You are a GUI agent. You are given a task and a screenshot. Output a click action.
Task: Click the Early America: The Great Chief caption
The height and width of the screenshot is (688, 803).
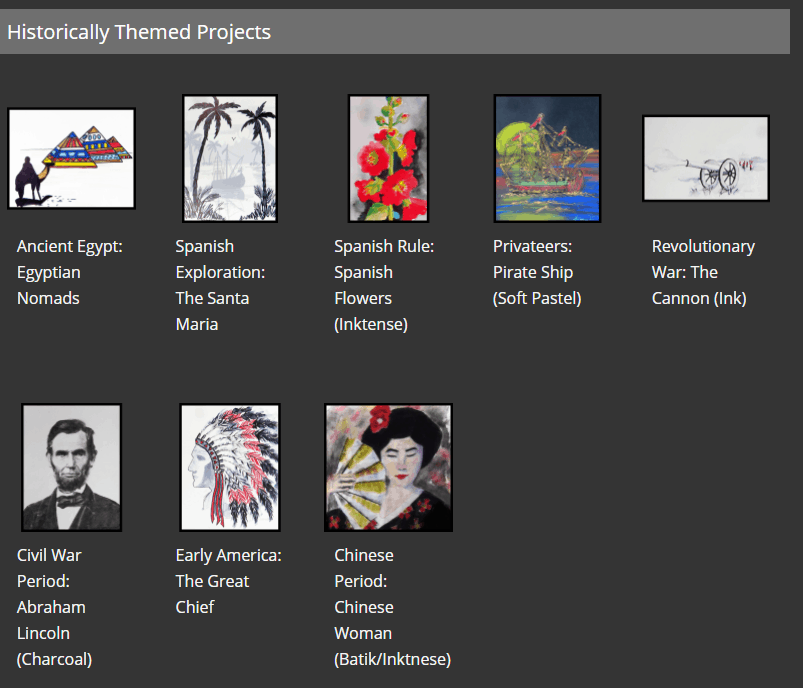click(228, 581)
